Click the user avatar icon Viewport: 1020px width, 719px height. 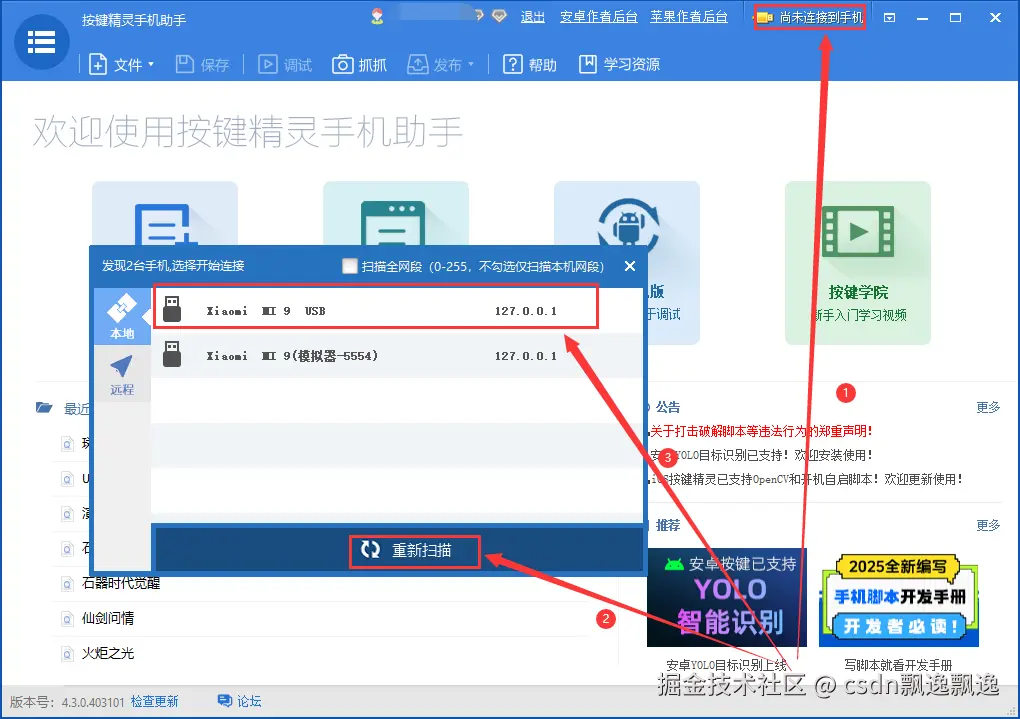coord(377,16)
